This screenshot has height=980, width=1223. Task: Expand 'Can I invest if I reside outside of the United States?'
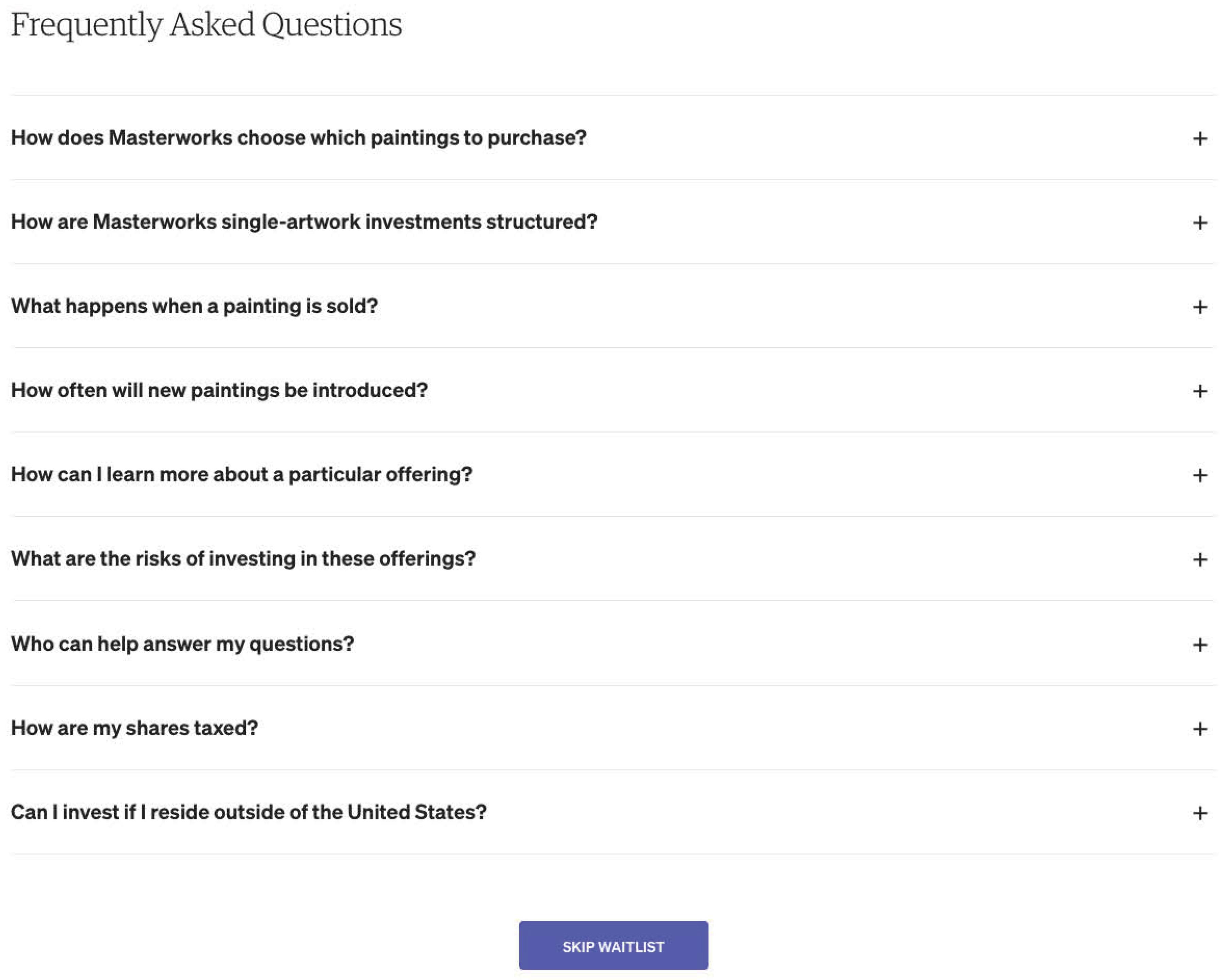(248, 812)
